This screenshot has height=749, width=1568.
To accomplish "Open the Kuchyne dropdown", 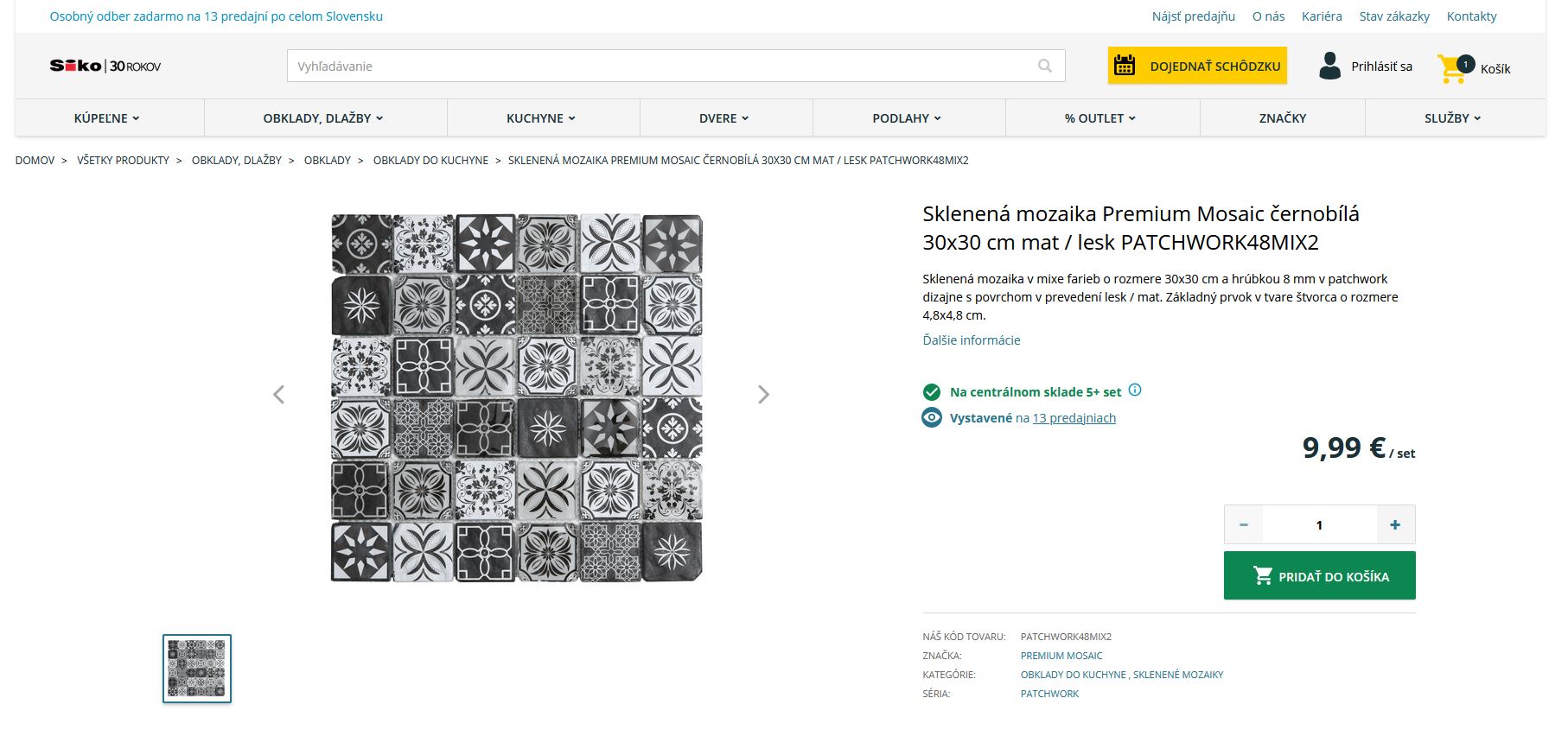I will click(541, 118).
